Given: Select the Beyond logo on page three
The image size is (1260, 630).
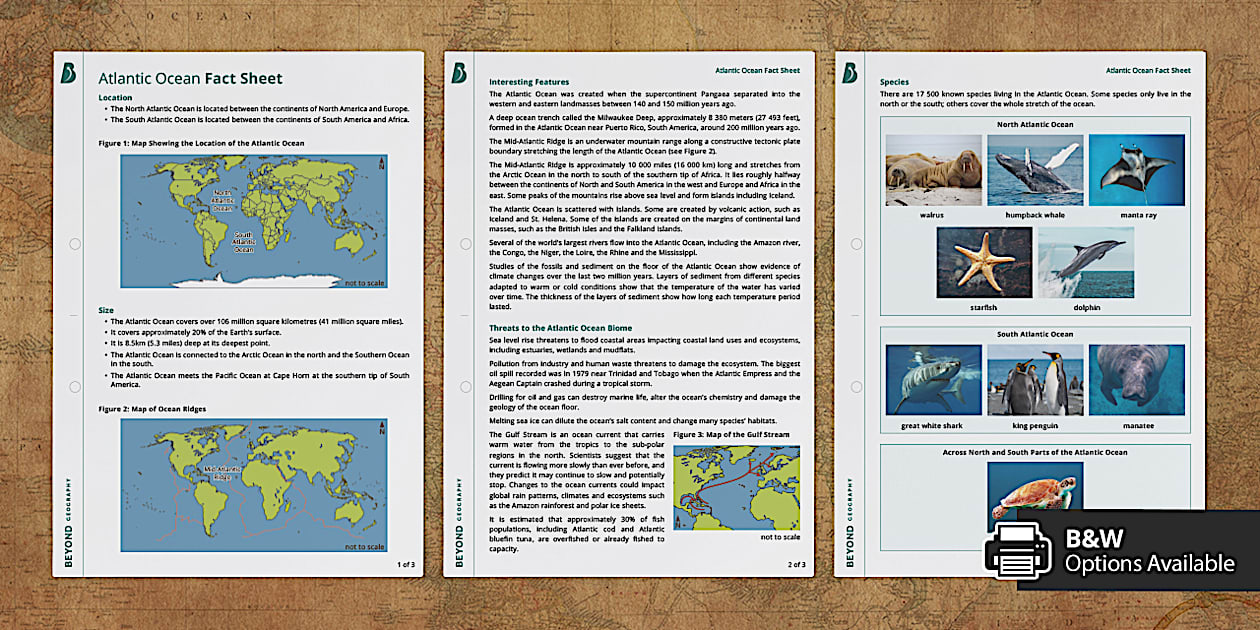Looking at the screenshot, I should pyautogui.click(x=849, y=70).
